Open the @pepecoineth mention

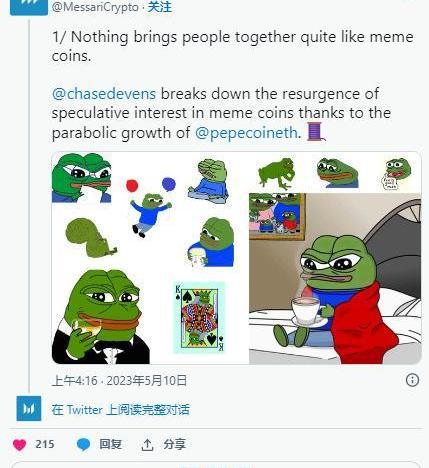tap(246, 133)
